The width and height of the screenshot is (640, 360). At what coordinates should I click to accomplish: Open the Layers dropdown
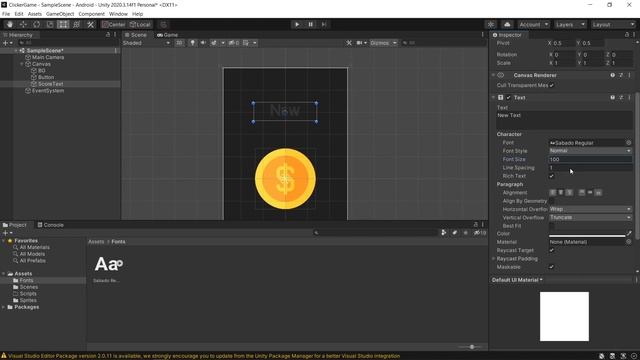coord(570,24)
